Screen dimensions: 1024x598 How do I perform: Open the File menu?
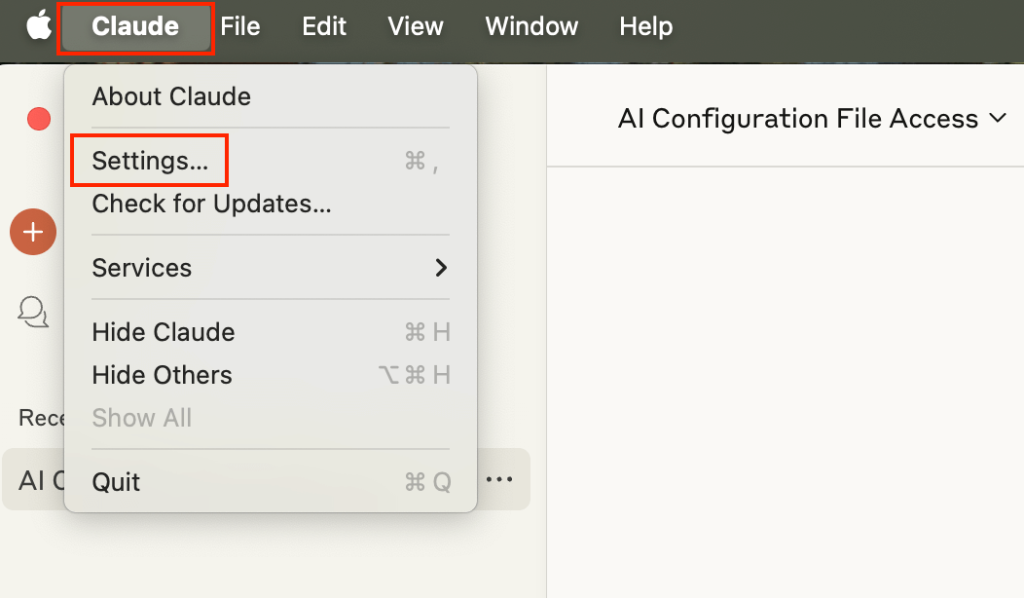240,27
